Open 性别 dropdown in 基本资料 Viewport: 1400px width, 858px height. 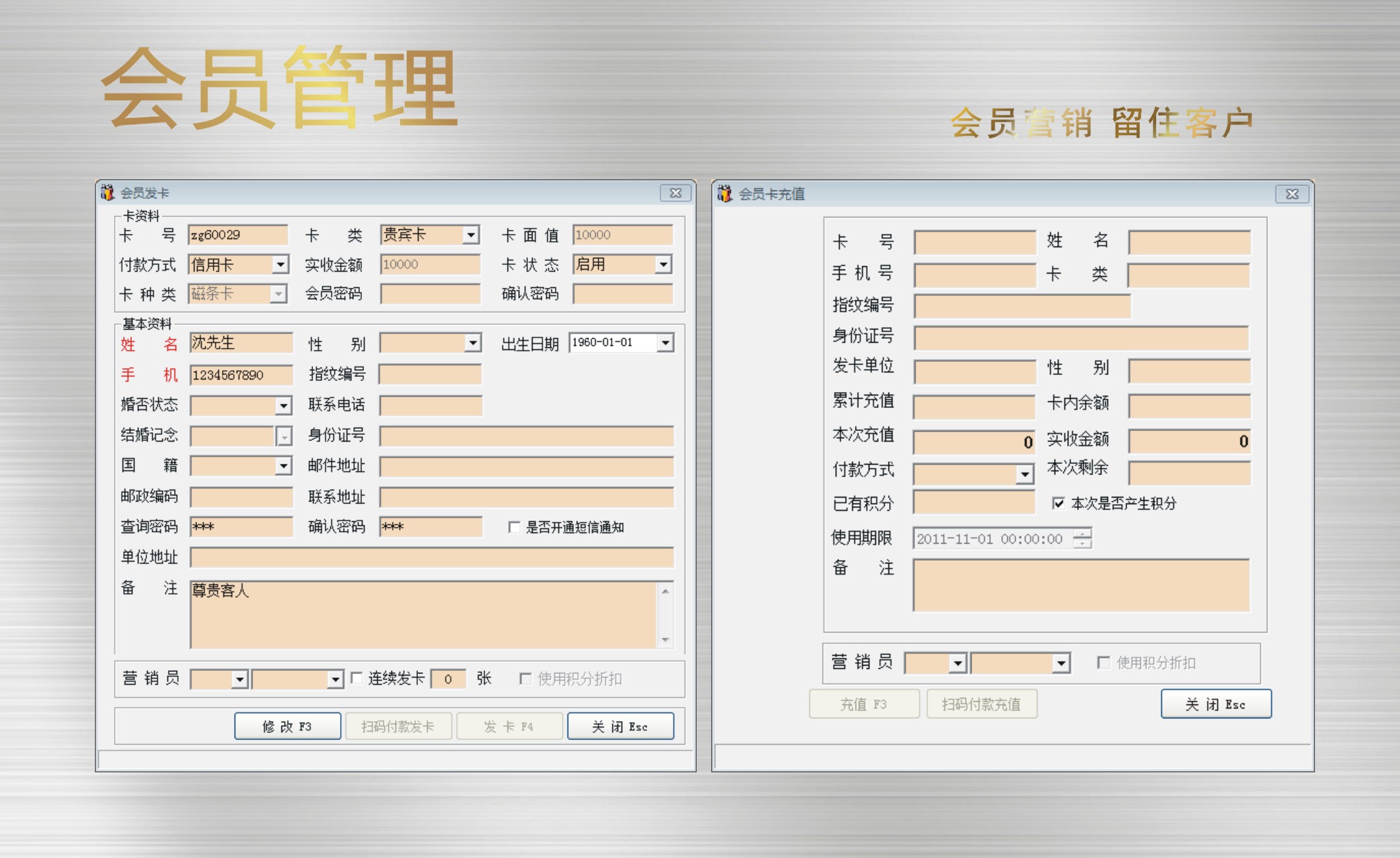[473, 343]
